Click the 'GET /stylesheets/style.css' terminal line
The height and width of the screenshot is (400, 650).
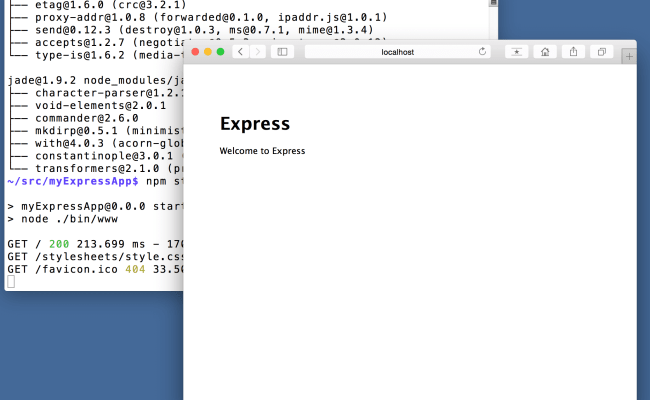(95, 257)
